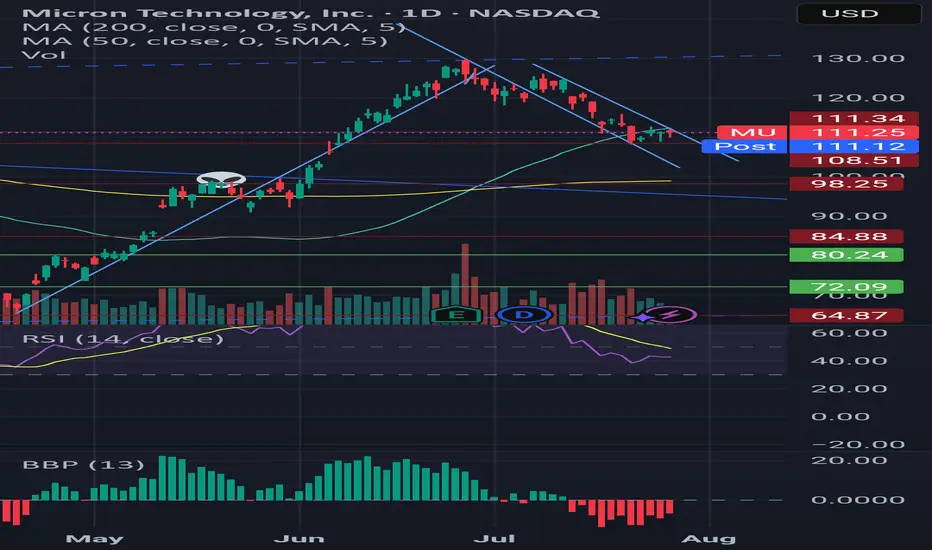Click the 120.00 price axis value
932x550 pixels.
point(858,98)
